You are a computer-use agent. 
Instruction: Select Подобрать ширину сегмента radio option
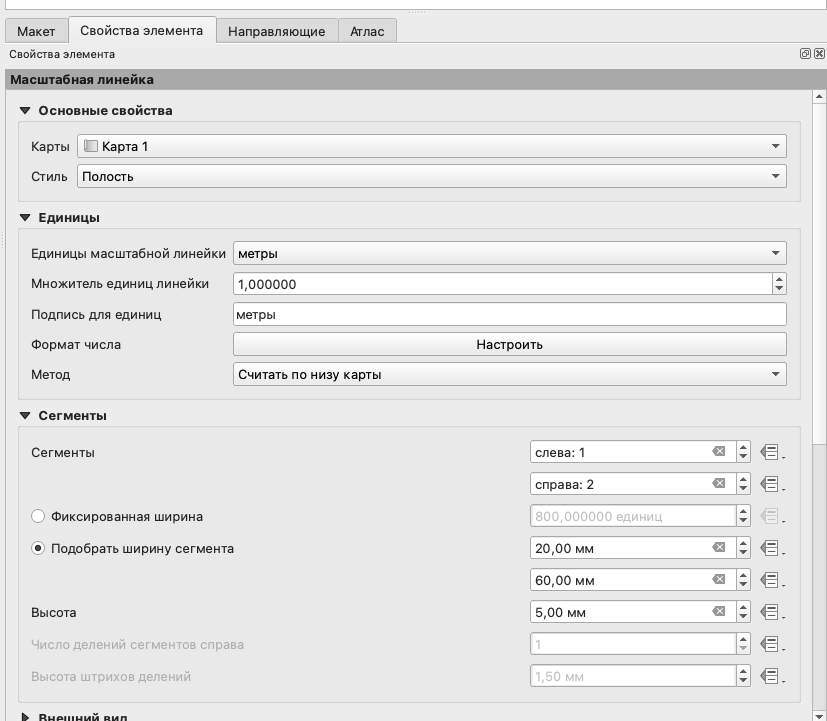39,549
